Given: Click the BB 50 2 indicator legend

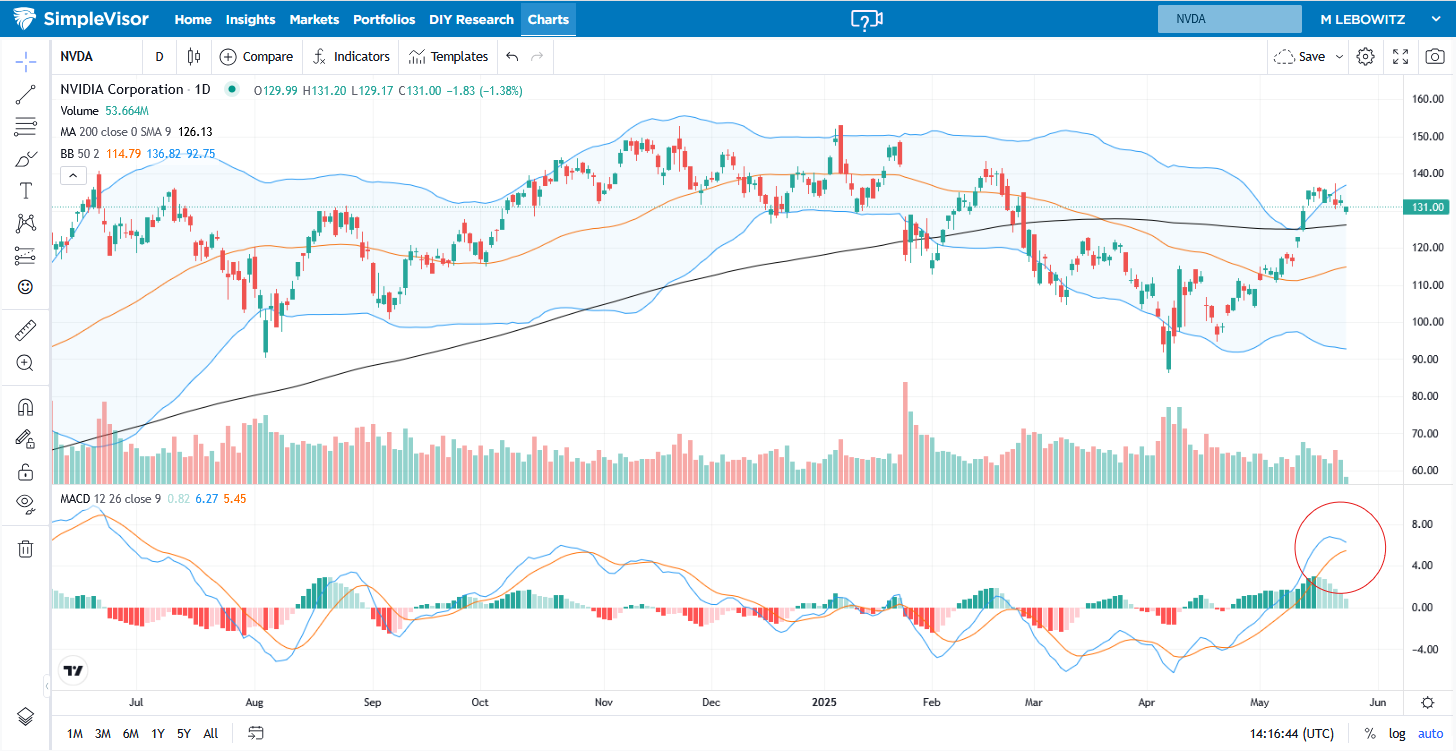Looking at the screenshot, I should click(137, 154).
